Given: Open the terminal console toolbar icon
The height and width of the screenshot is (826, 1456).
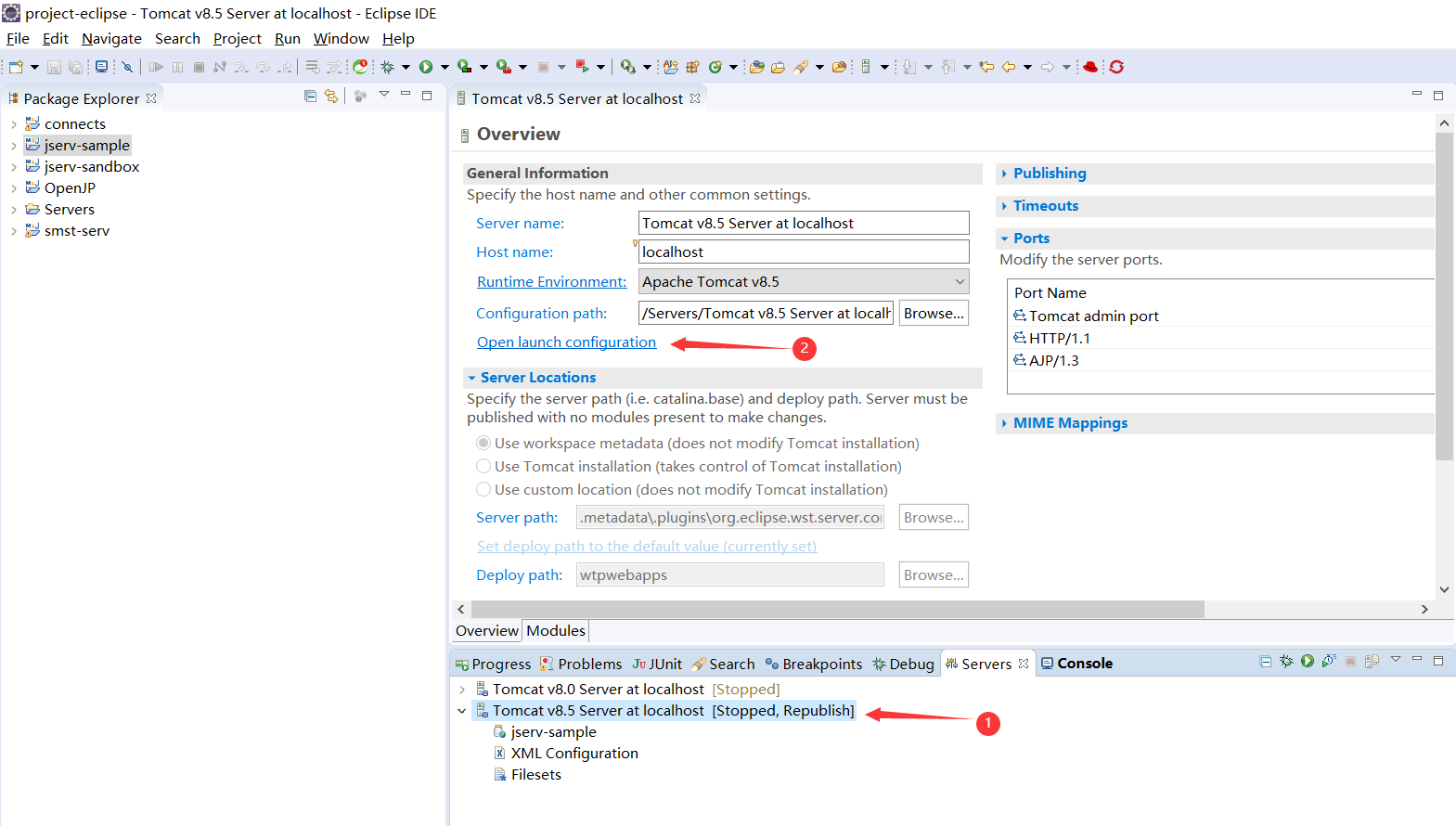Looking at the screenshot, I should [x=101, y=67].
